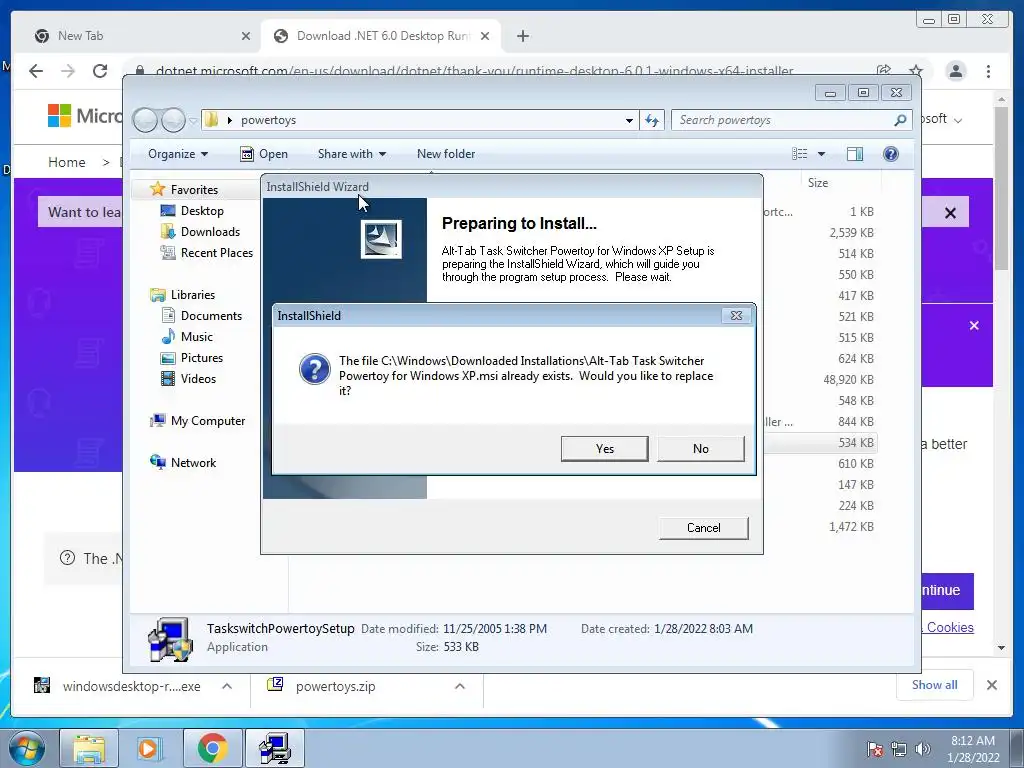The width and height of the screenshot is (1024, 768).
Task: Open Recent Places in navigation pane
Action: tap(216, 253)
